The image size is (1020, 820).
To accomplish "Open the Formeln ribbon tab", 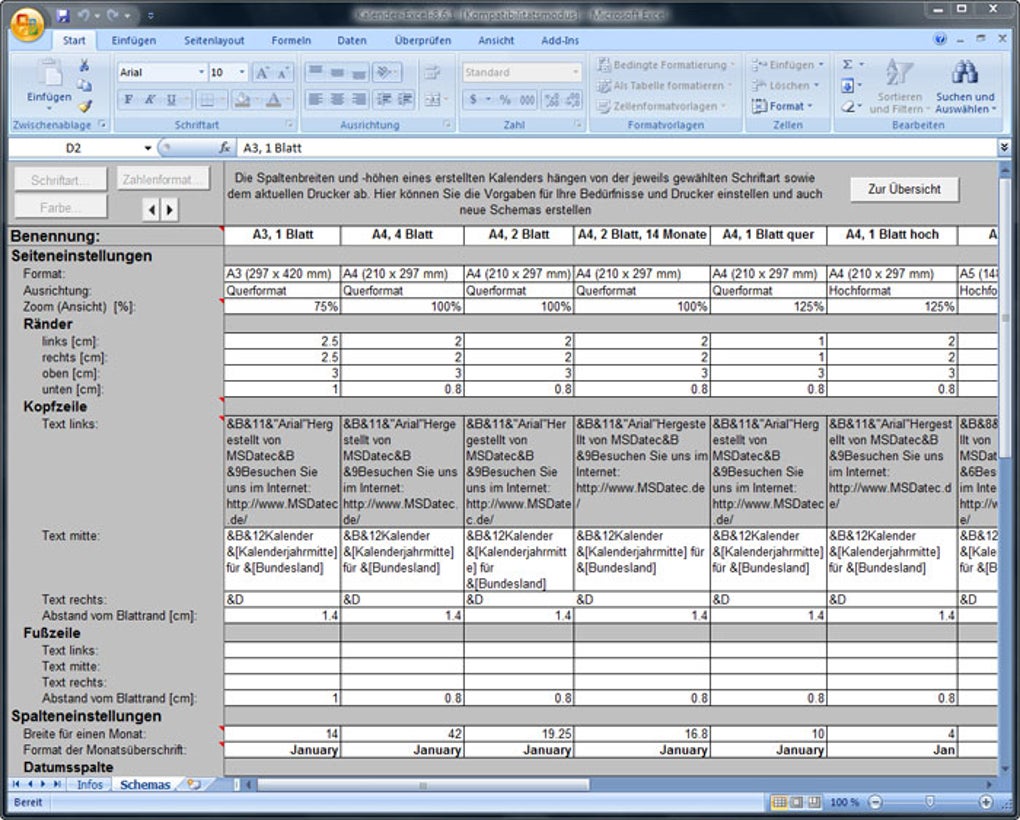I will [x=291, y=40].
